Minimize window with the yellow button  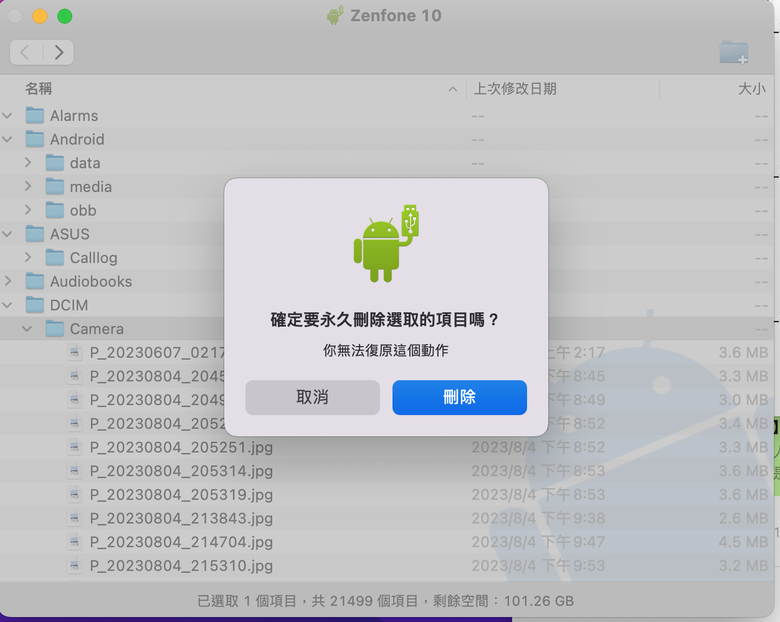point(40,16)
